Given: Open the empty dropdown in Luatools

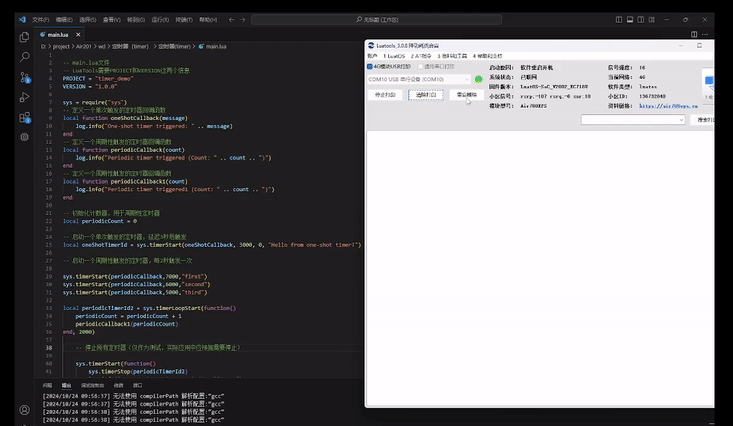Looking at the screenshot, I should [633, 120].
